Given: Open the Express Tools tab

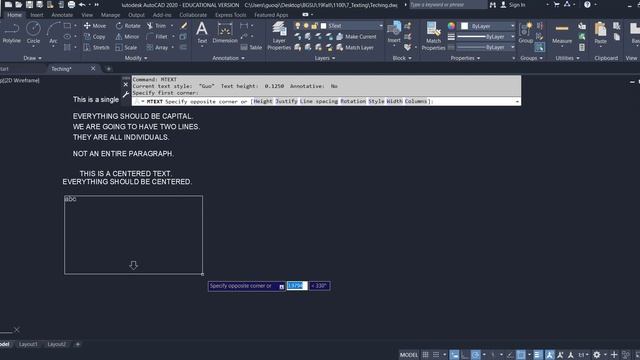Looking at the screenshot, I should coord(231,15).
